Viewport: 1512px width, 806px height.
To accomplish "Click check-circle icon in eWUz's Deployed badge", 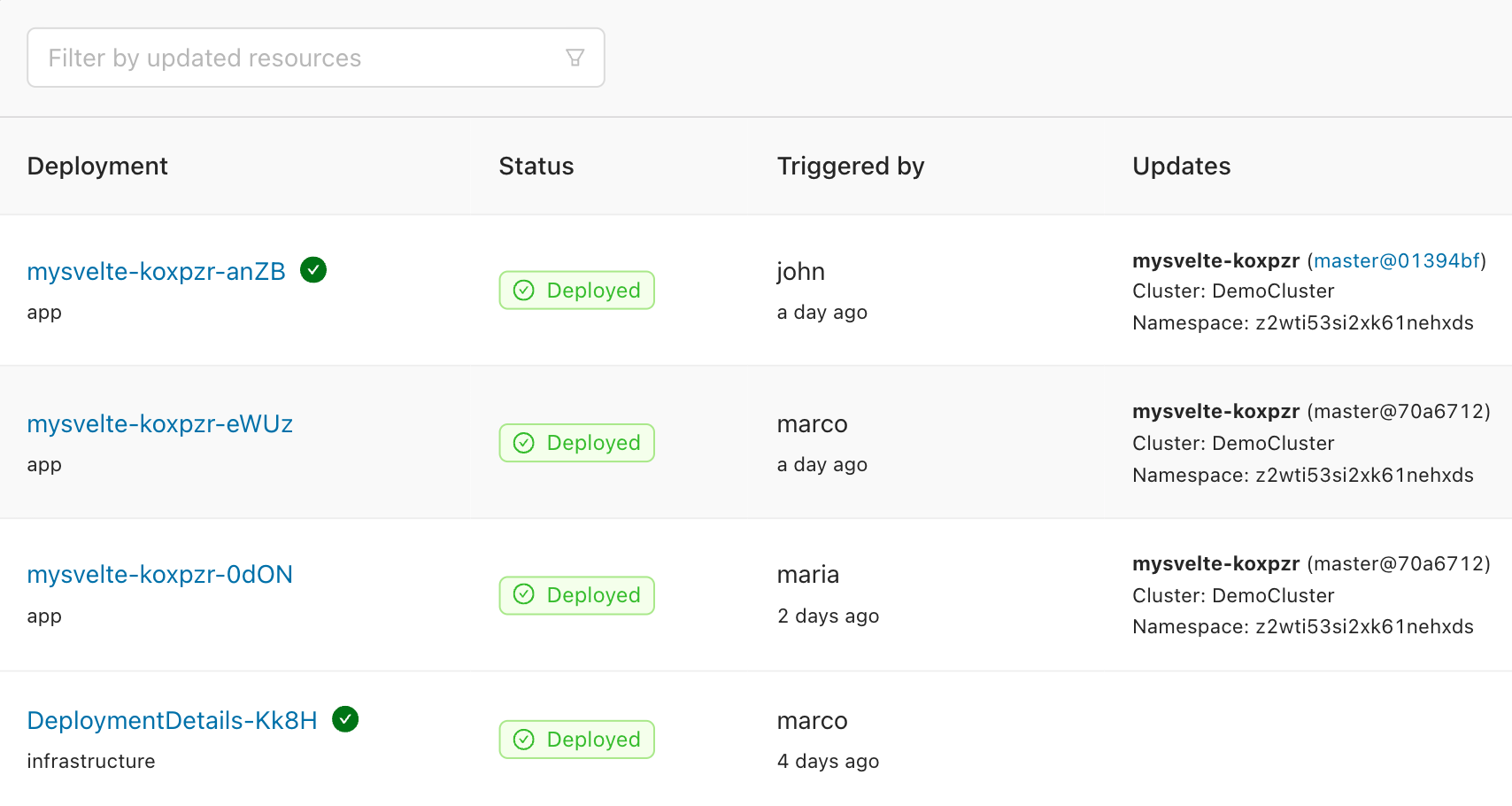I will coord(524,443).
